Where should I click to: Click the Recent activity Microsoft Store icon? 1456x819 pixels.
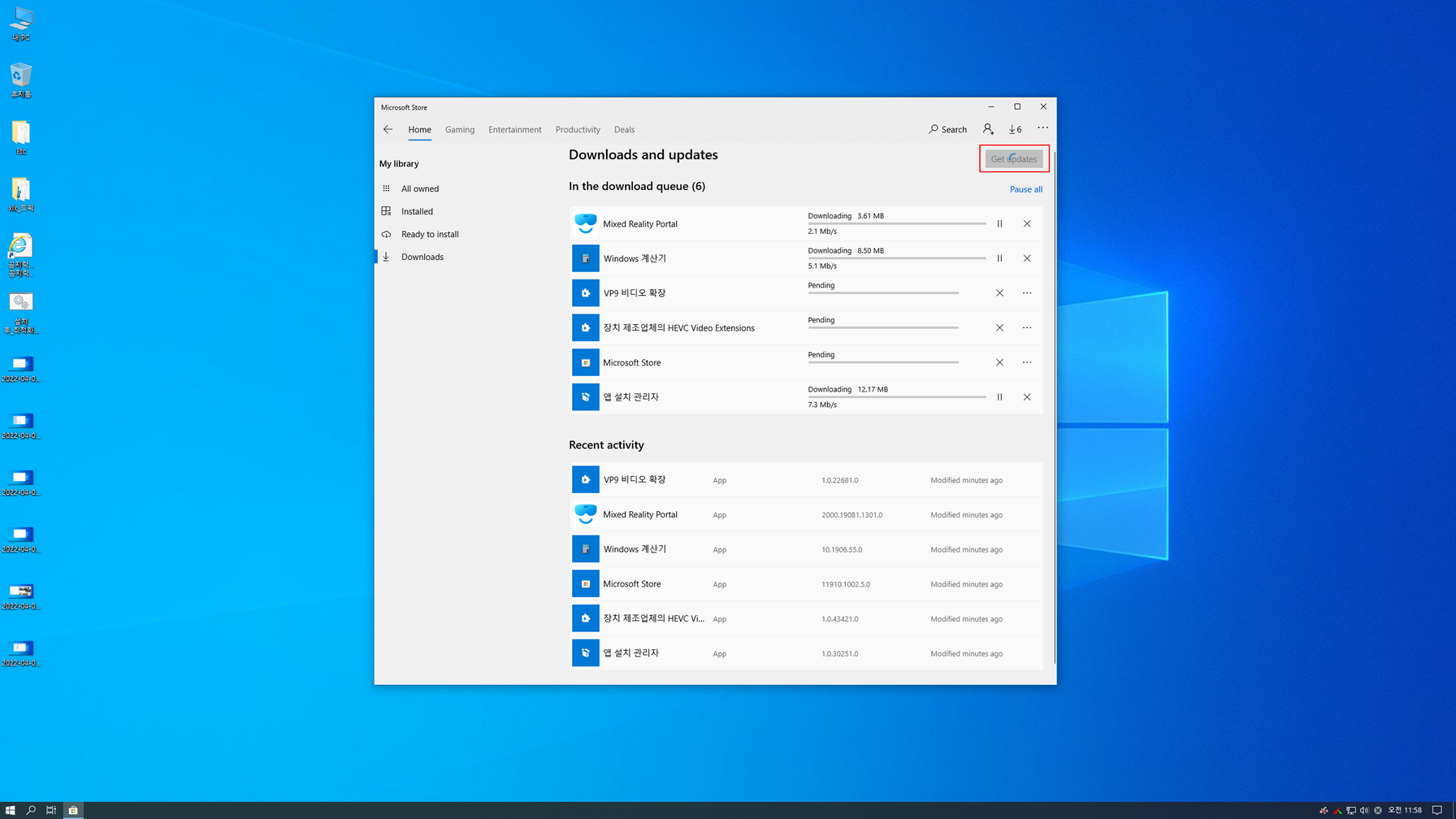click(x=586, y=584)
